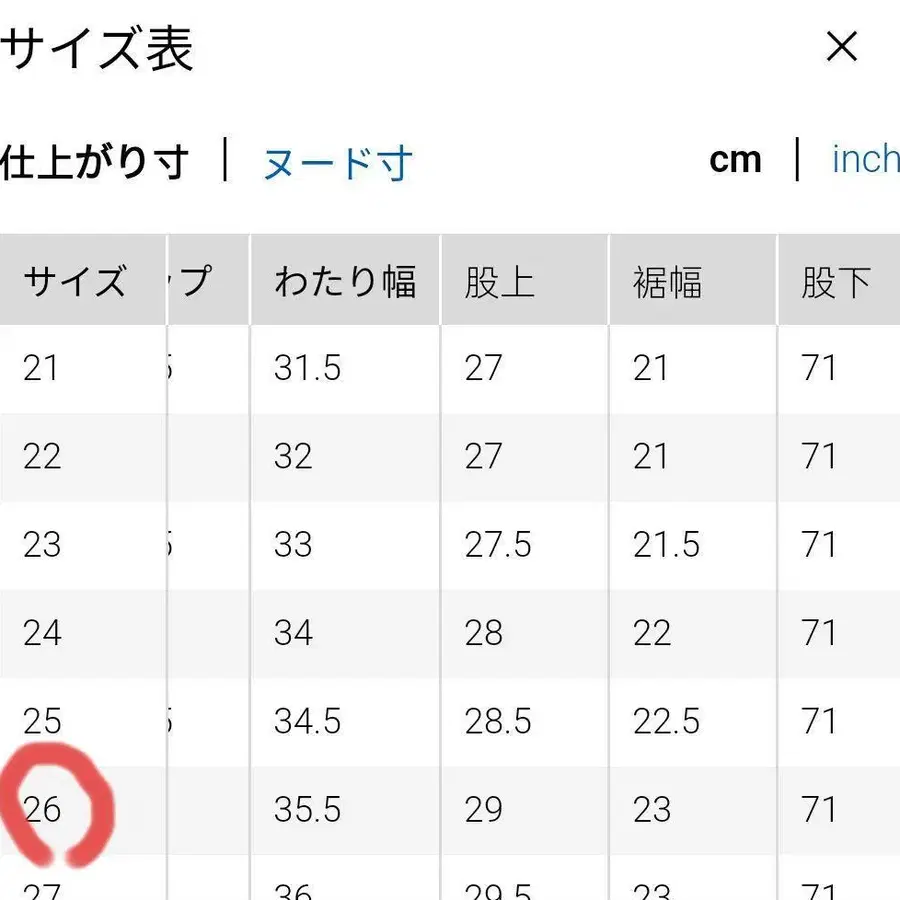Select size 23 in the chart

click(41, 545)
